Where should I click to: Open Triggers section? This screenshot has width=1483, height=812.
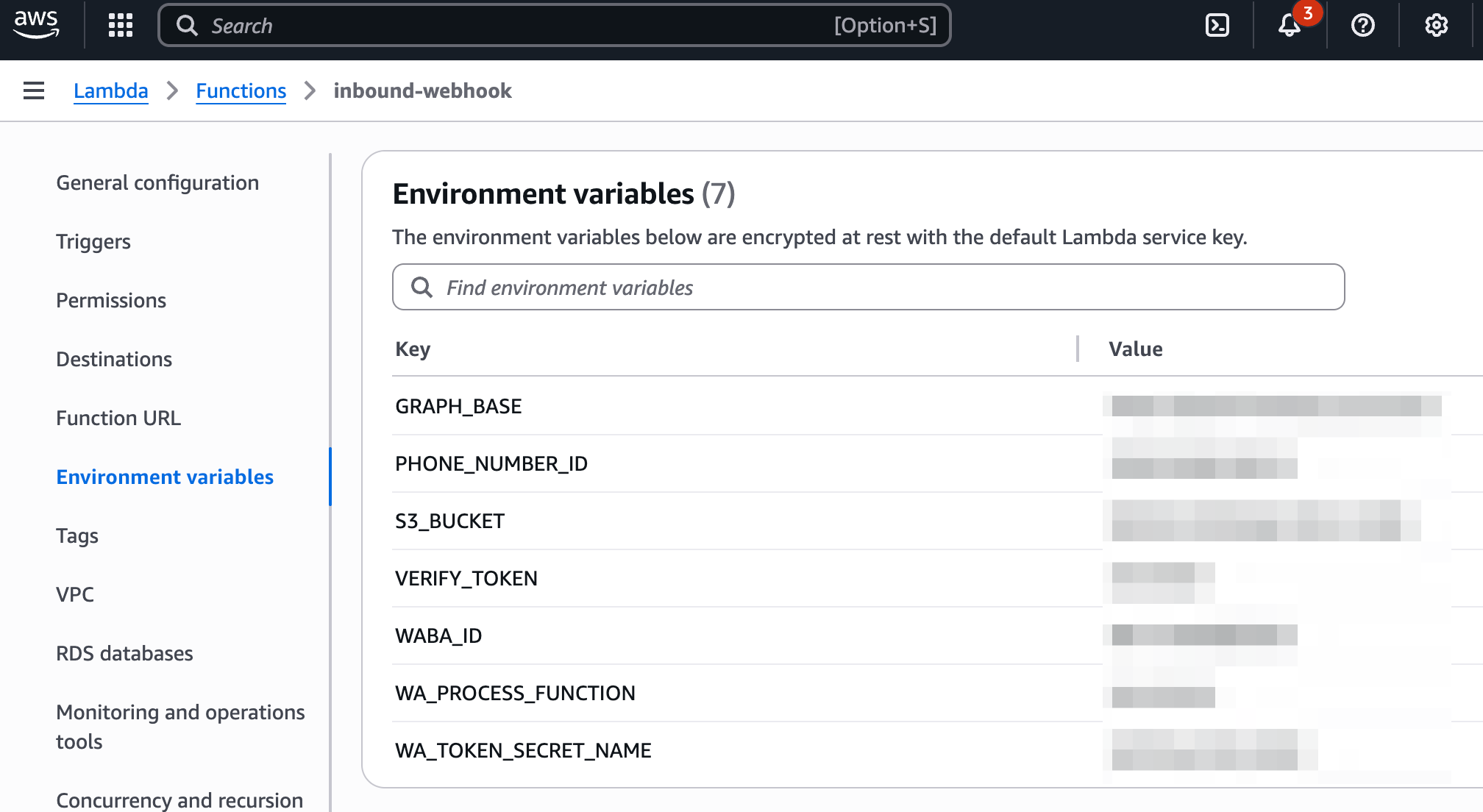click(x=93, y=241)
